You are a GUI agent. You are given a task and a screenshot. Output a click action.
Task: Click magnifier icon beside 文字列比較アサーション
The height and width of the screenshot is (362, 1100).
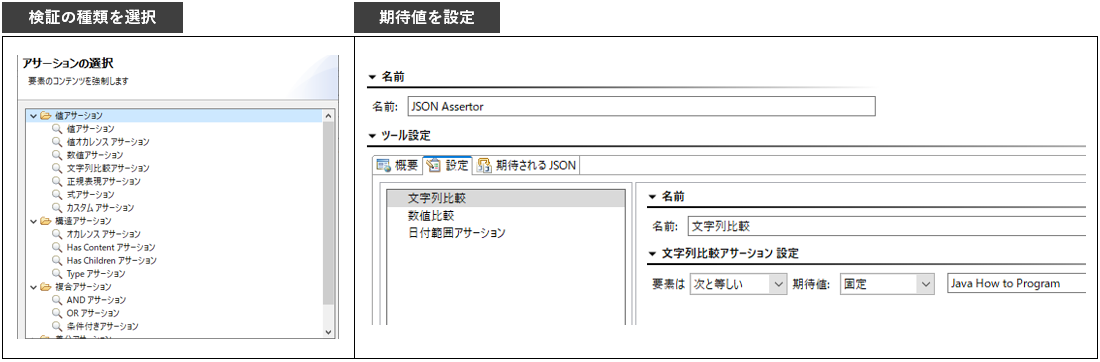[x=56, y=168]
